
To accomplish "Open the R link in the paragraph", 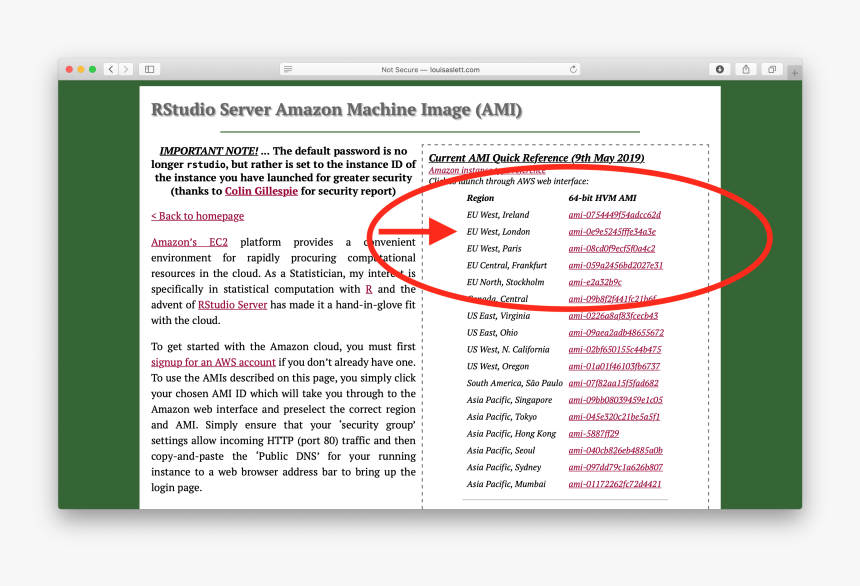I will click(369, 289).
